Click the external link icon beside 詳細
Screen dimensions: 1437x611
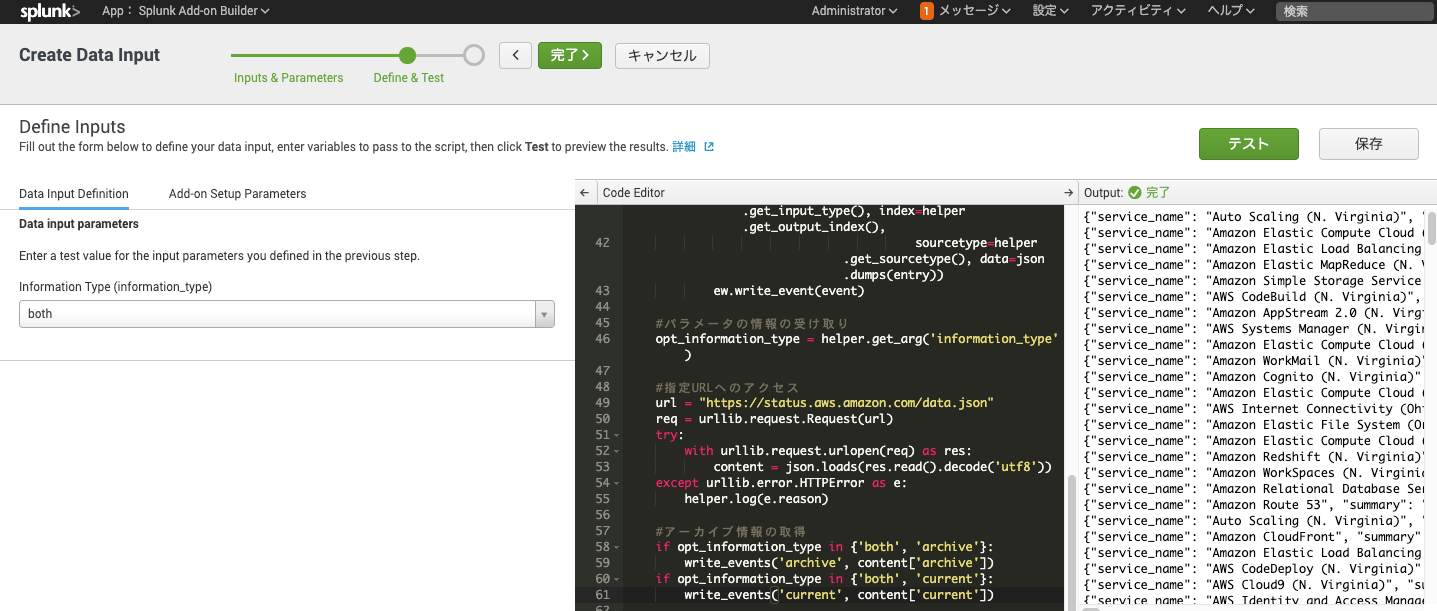[709, 147]
